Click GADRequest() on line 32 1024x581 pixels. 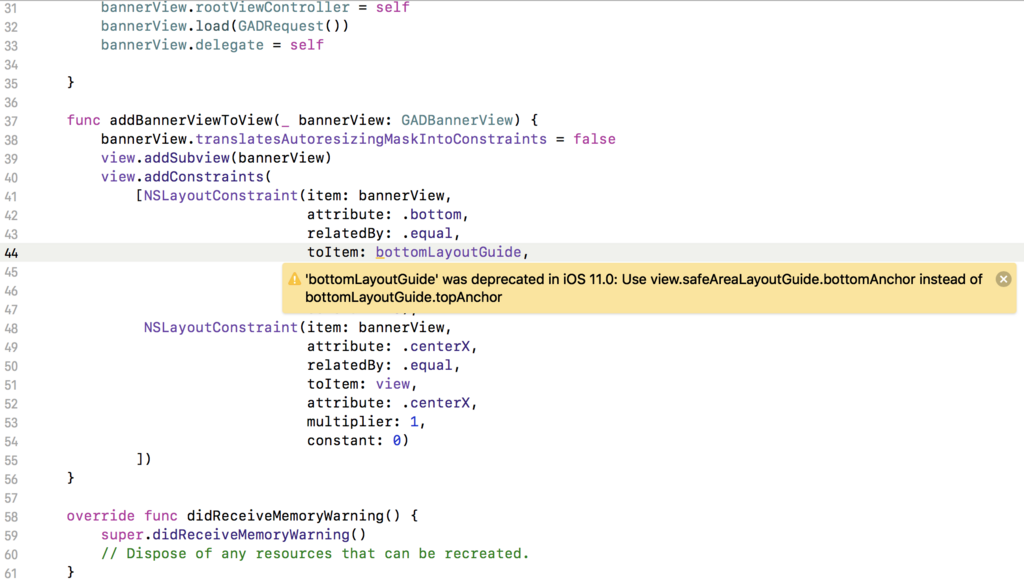coord(289,26)
